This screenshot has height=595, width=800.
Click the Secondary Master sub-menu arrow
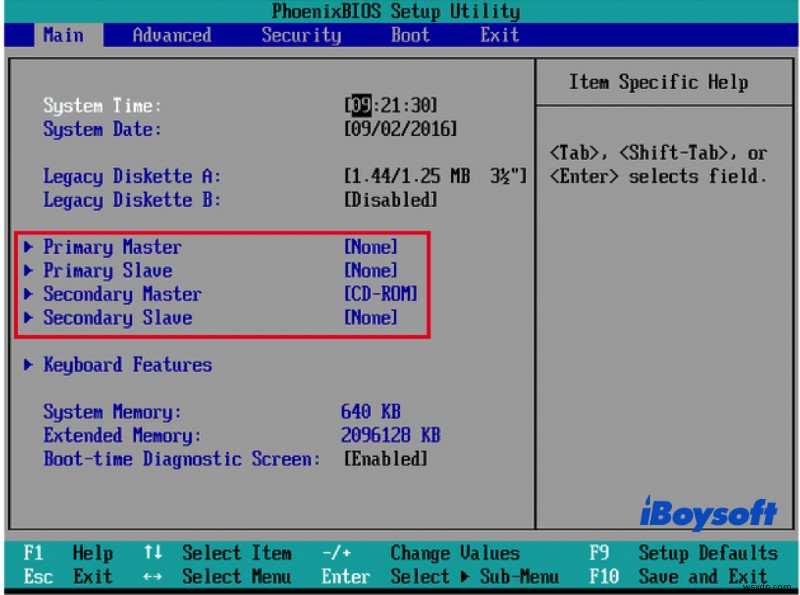28,294
